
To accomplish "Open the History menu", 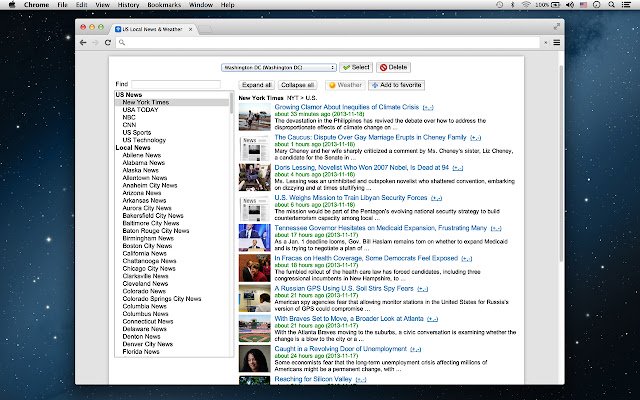I will 129,5.
